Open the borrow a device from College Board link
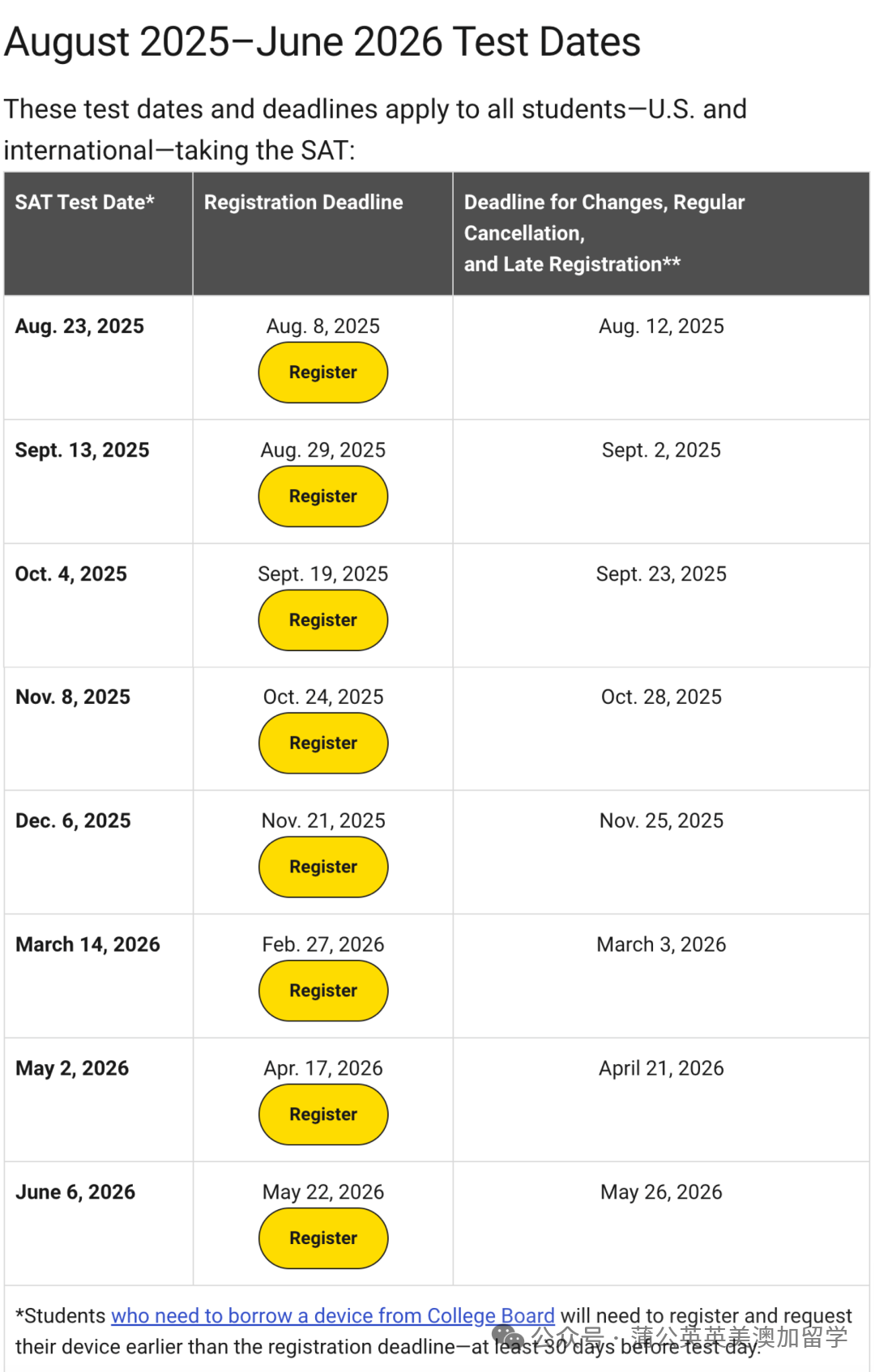Viewport: 875px width, 1372px height. 332,1316
